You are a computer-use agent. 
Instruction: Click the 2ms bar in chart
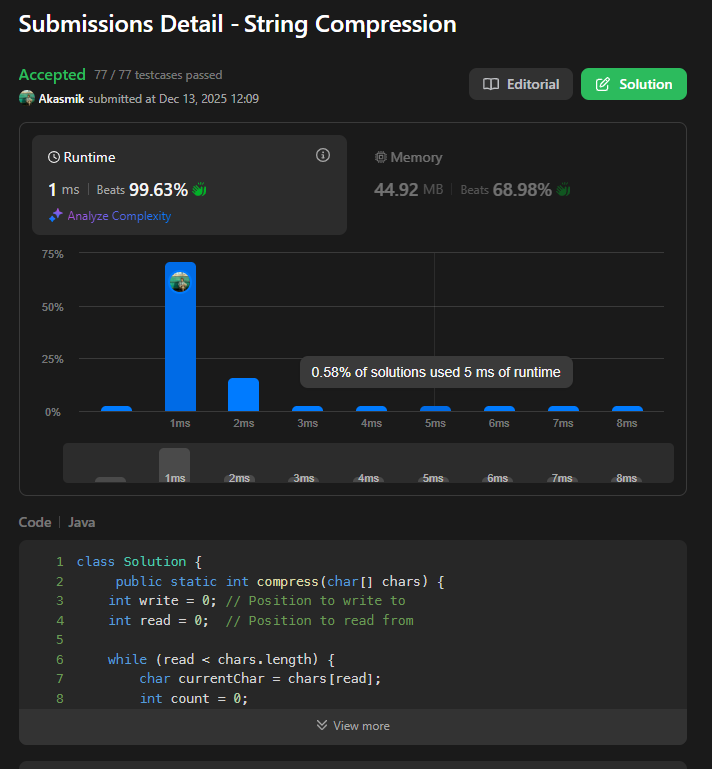pos(244,394)
